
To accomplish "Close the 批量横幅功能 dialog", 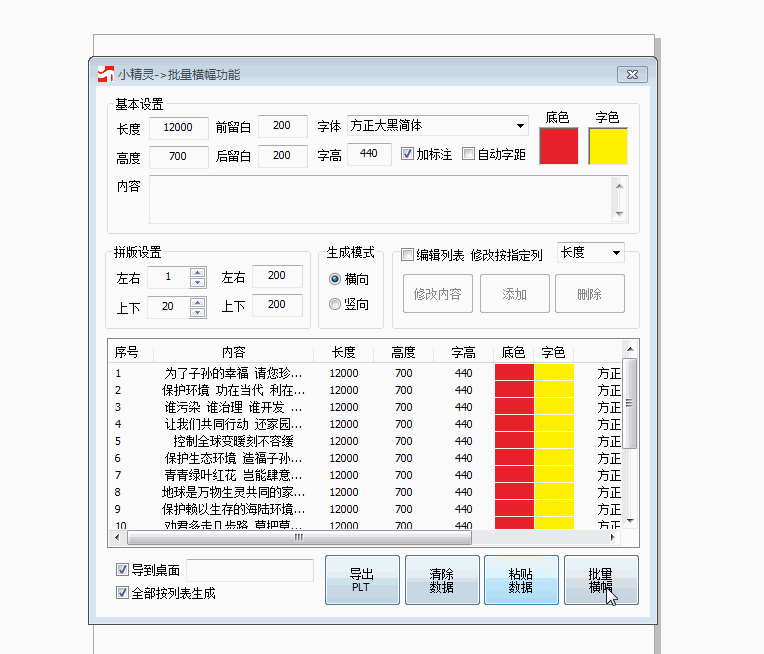I will click(x=632, y=74).
